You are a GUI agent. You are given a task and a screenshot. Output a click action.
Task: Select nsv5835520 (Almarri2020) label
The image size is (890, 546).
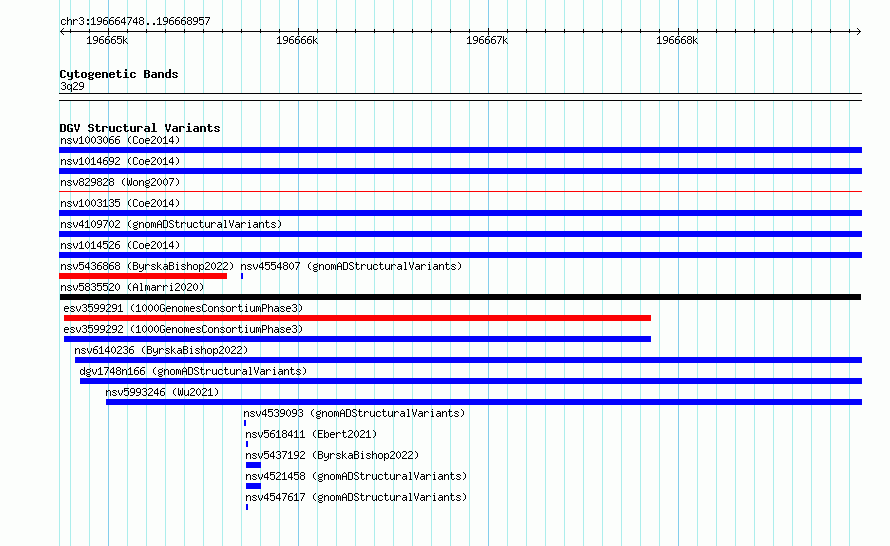point(132,287)
